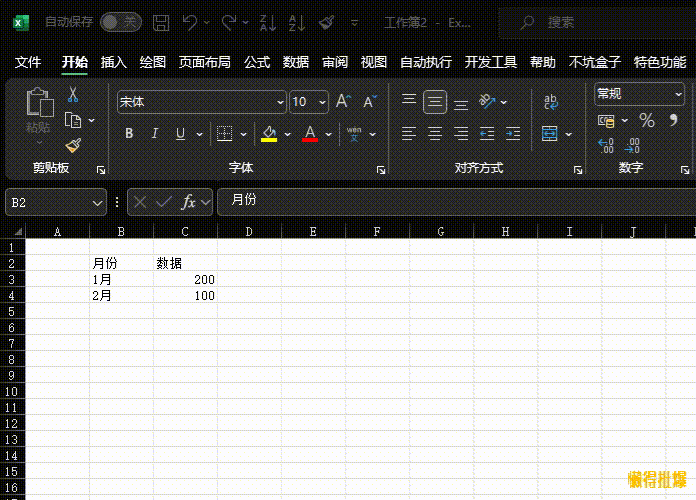
Task: Select the Format Painter brush
Action: coord(72,145)
